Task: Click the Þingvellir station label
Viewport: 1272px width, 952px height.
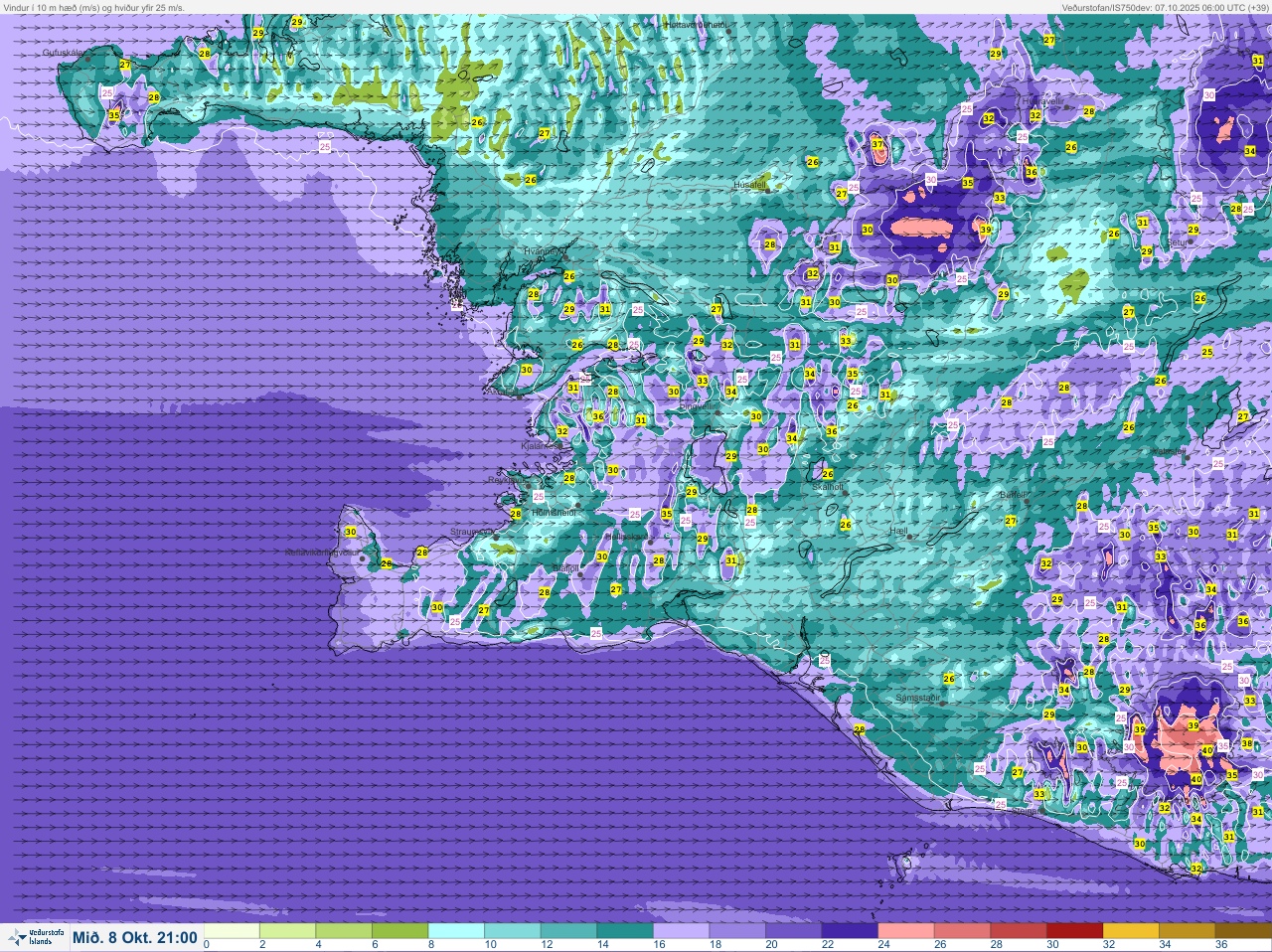Action: pos(697,406)
